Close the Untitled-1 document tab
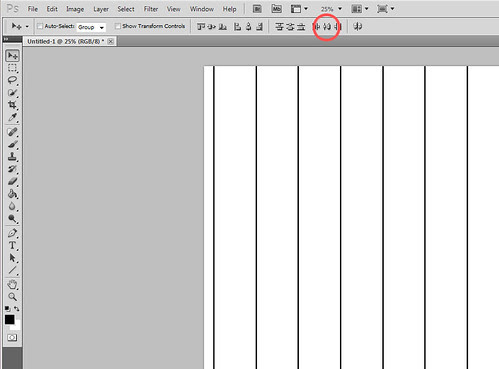 (x=110, y=41)
